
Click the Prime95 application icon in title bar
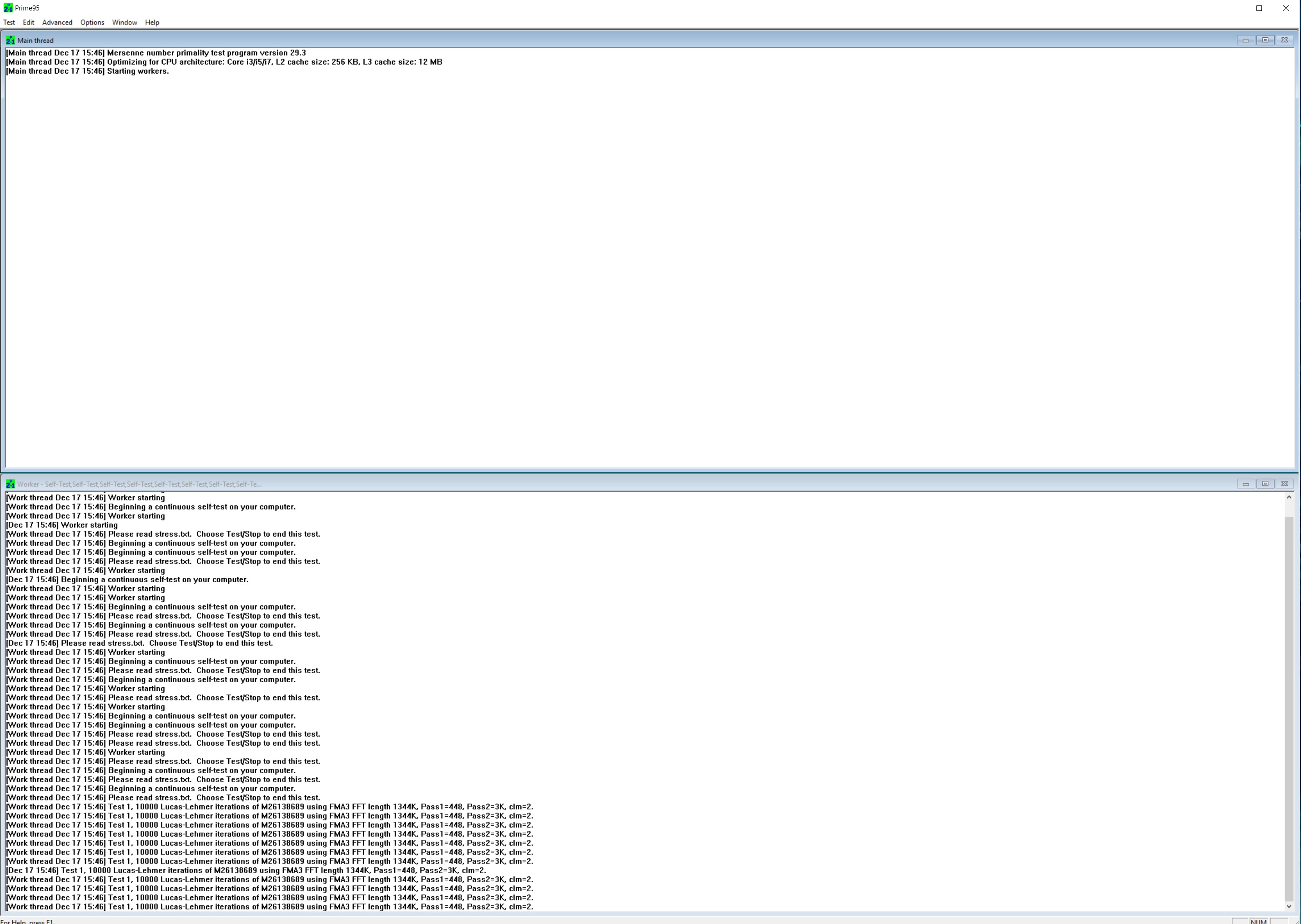pyautogui.click(x=8, y=8)
